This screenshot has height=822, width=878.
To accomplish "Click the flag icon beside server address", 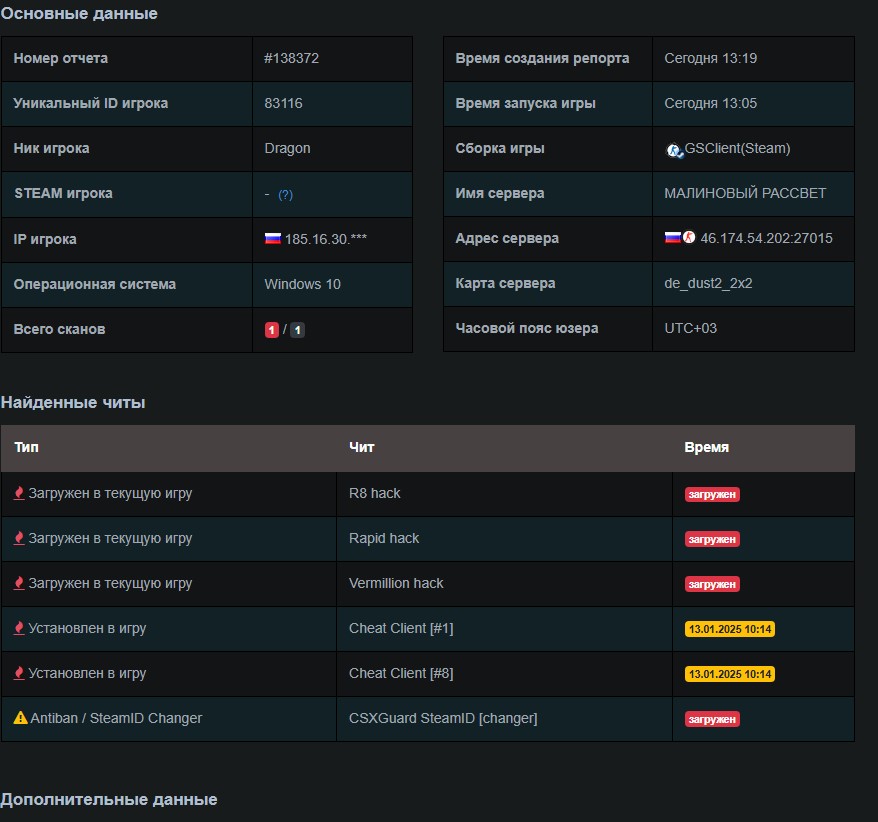I will (x=672, y=238).
